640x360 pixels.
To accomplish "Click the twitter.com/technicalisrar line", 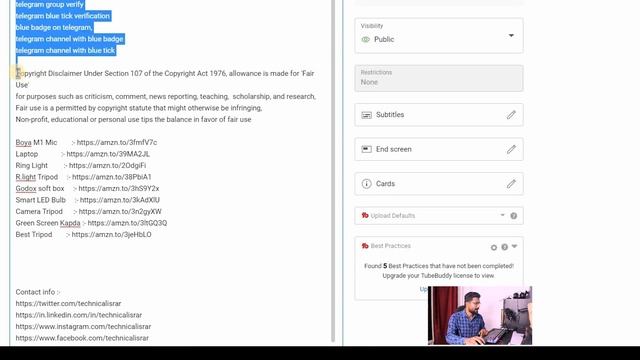I will point(68,304).
